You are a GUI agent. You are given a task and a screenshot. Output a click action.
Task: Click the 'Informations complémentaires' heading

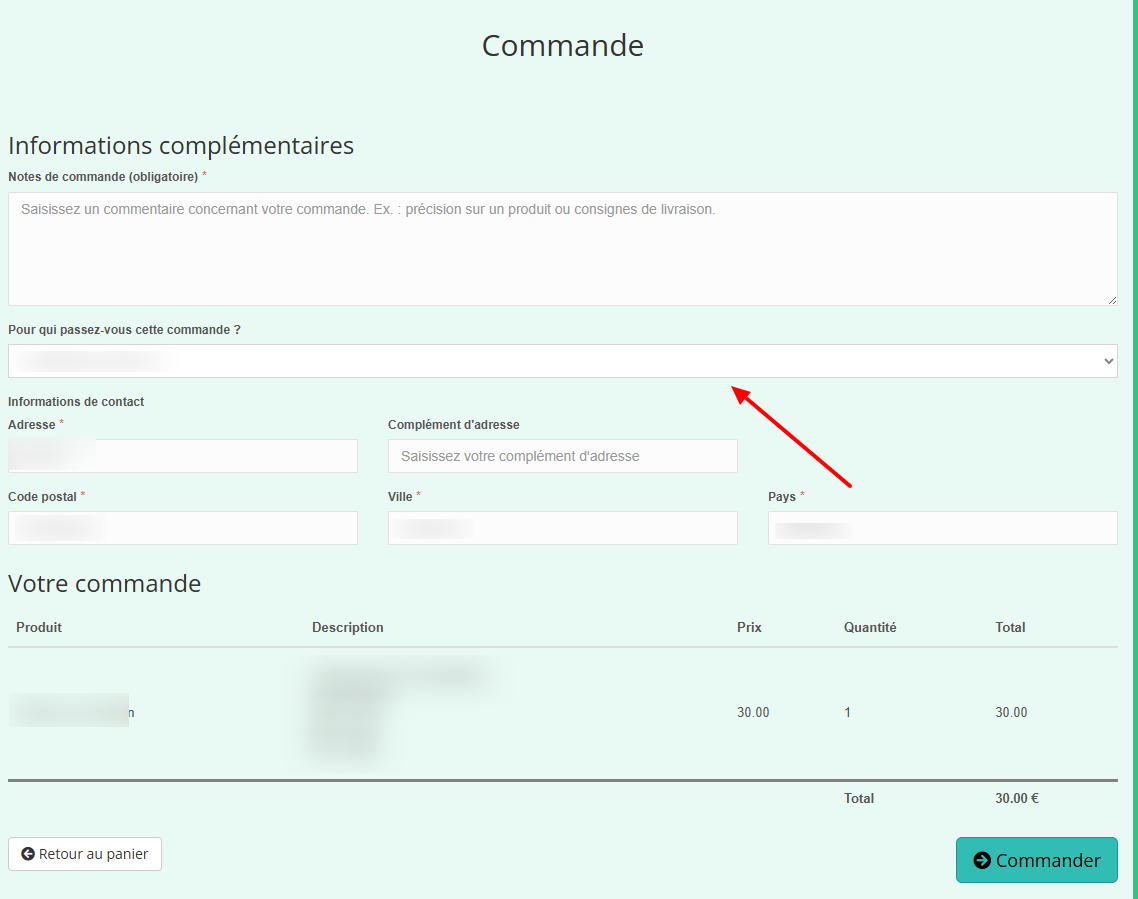[x=181, y=145]
